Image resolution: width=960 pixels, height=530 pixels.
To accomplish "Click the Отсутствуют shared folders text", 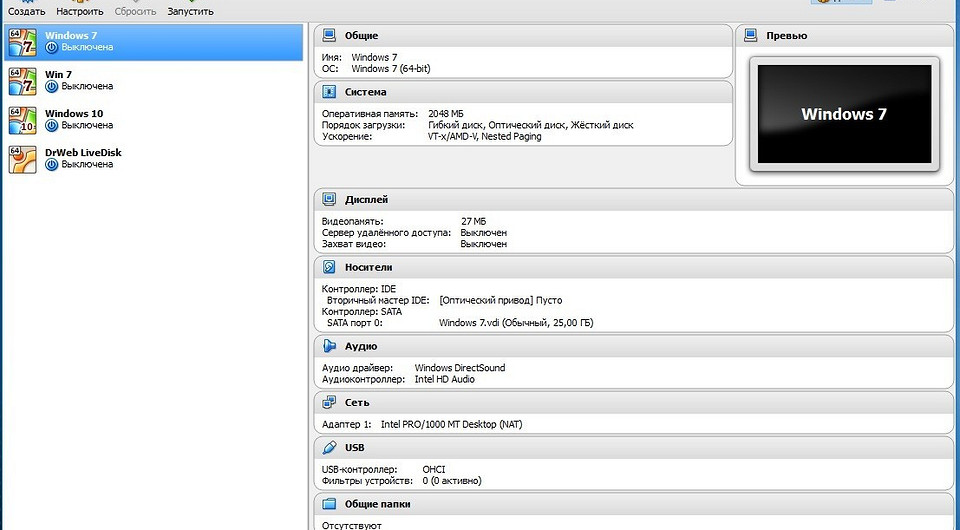I will coord(351,525).
